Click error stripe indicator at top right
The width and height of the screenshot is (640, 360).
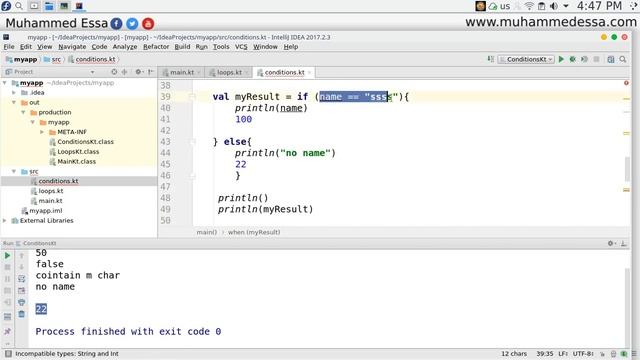tap(627, 83)
